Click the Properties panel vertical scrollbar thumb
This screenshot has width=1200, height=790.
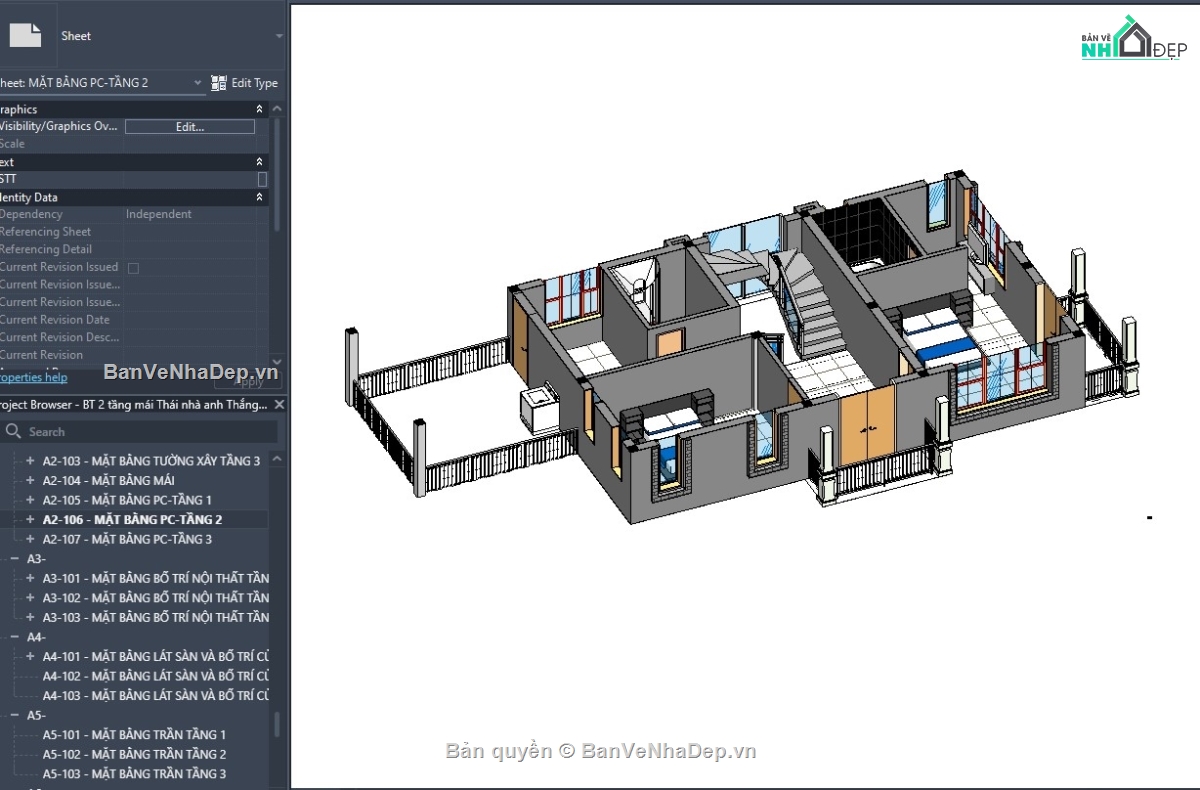tap(277, 175)
